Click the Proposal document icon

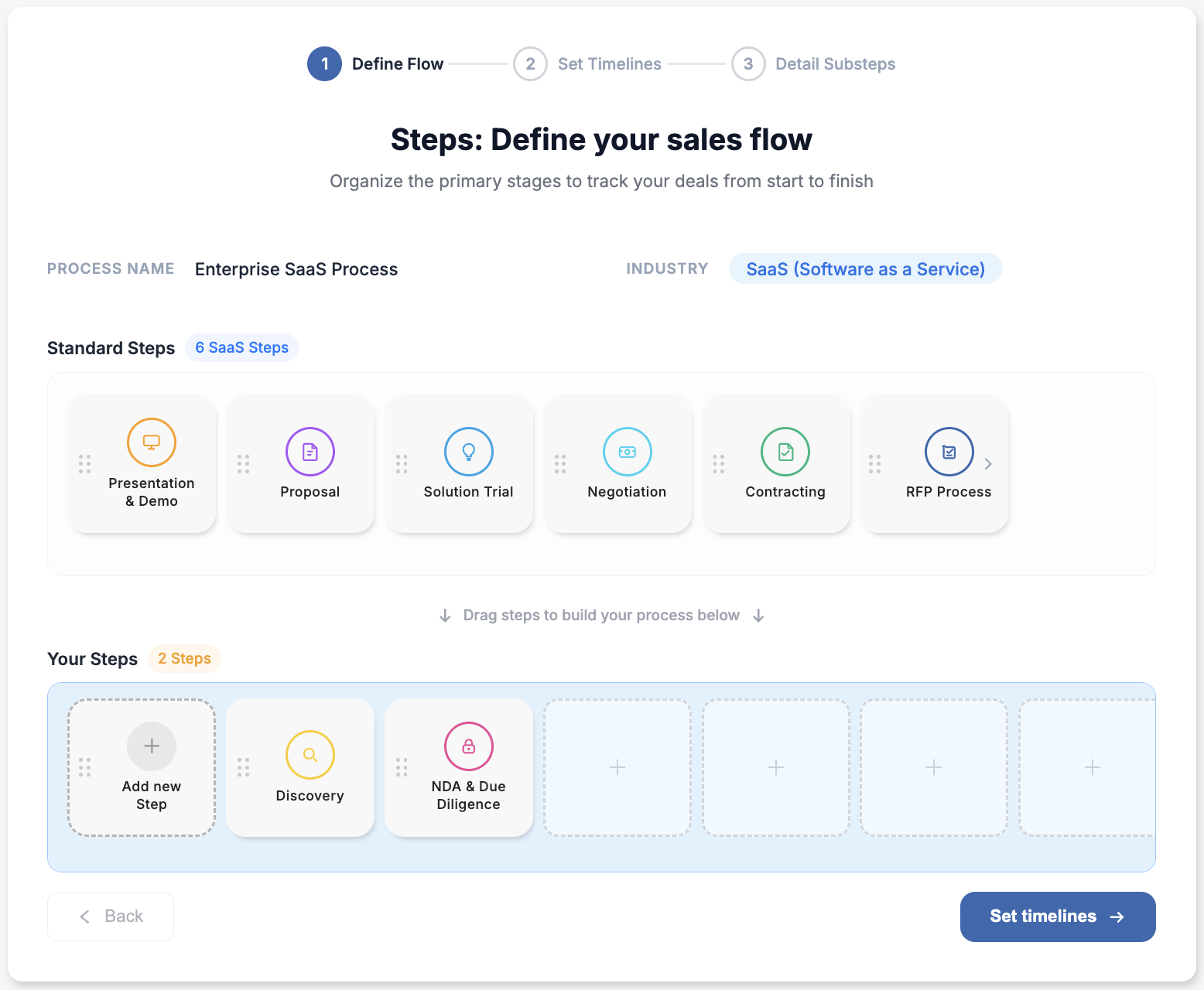point(310,452)
